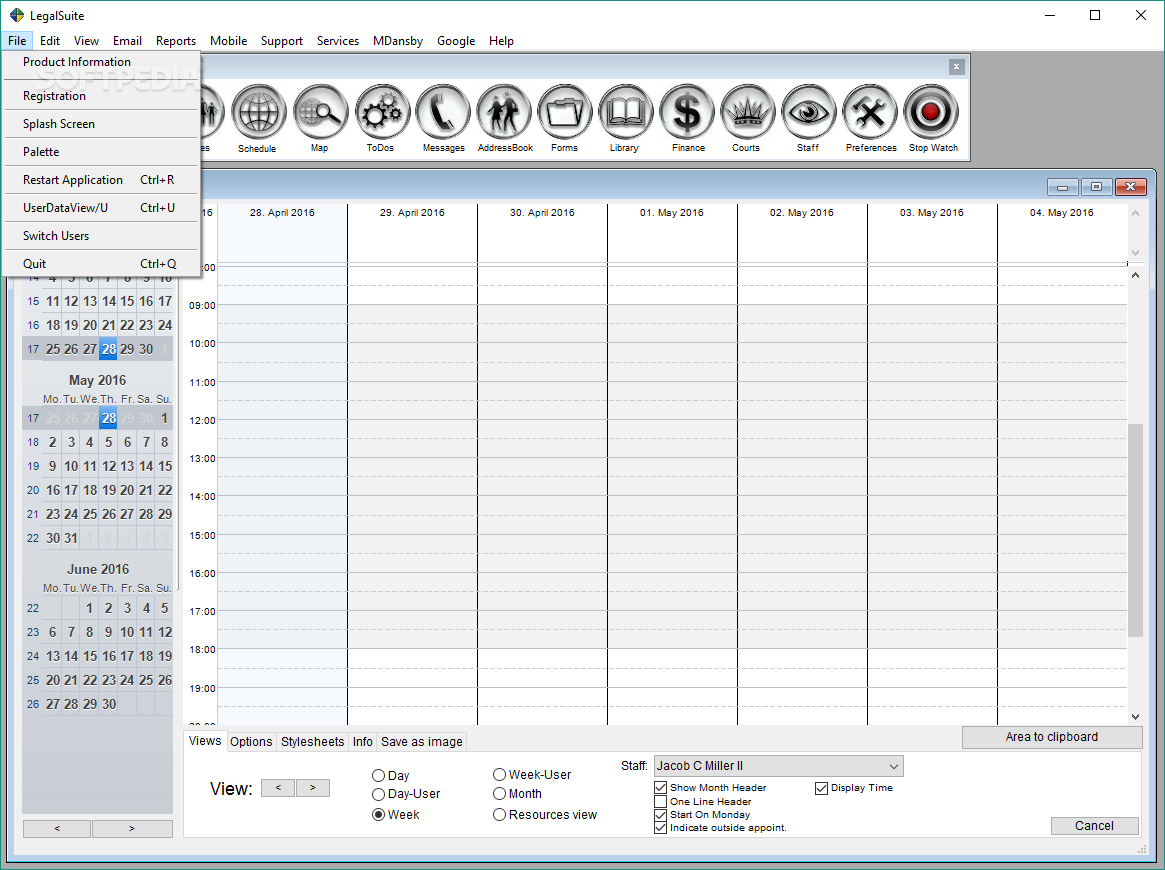Select UserDataView/U menu entry
Viewport: 1165px width, 870px height.
pyautogui.click(x=101, y=208)
